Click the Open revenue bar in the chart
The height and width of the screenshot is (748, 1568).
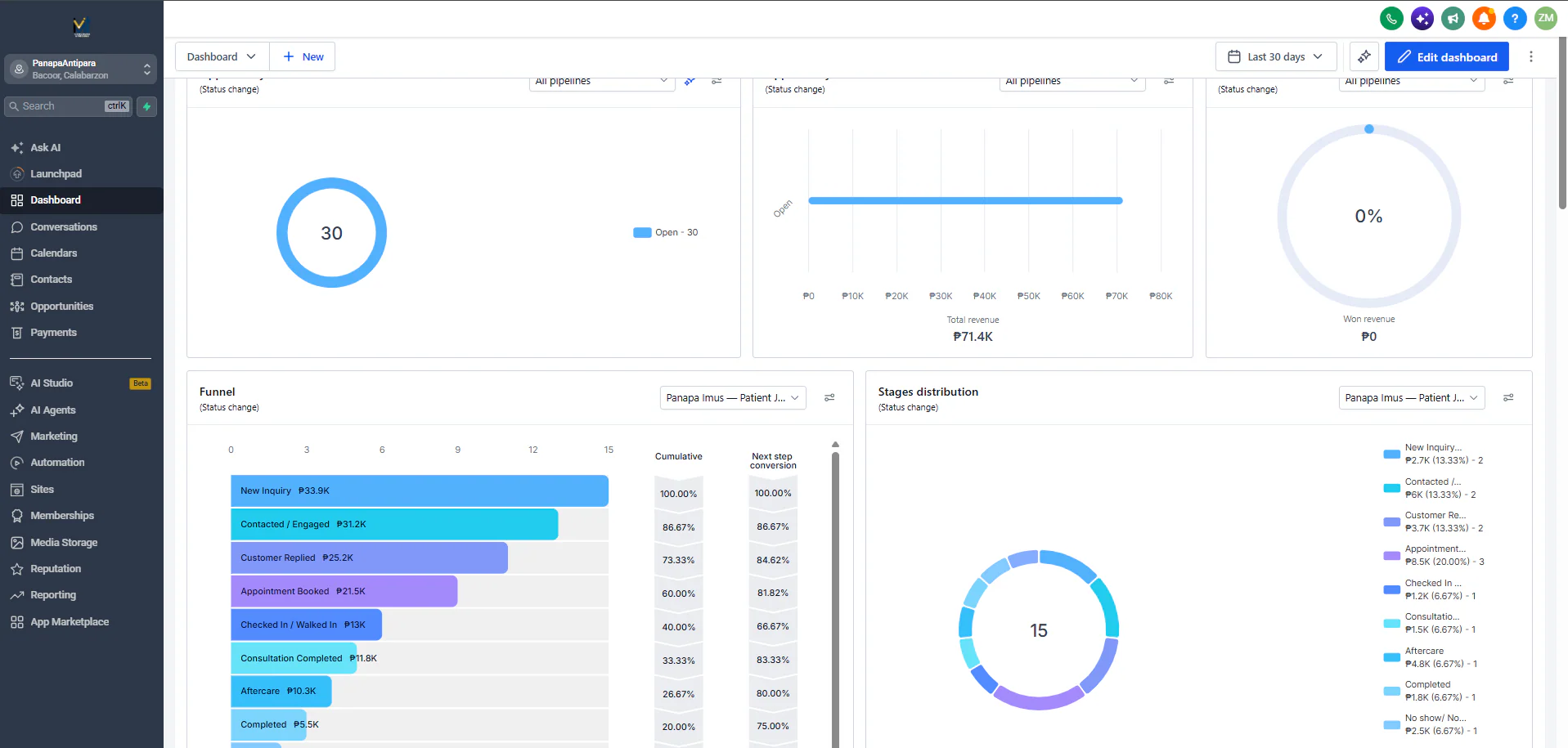pyautogui.click(x=965, y=200)
